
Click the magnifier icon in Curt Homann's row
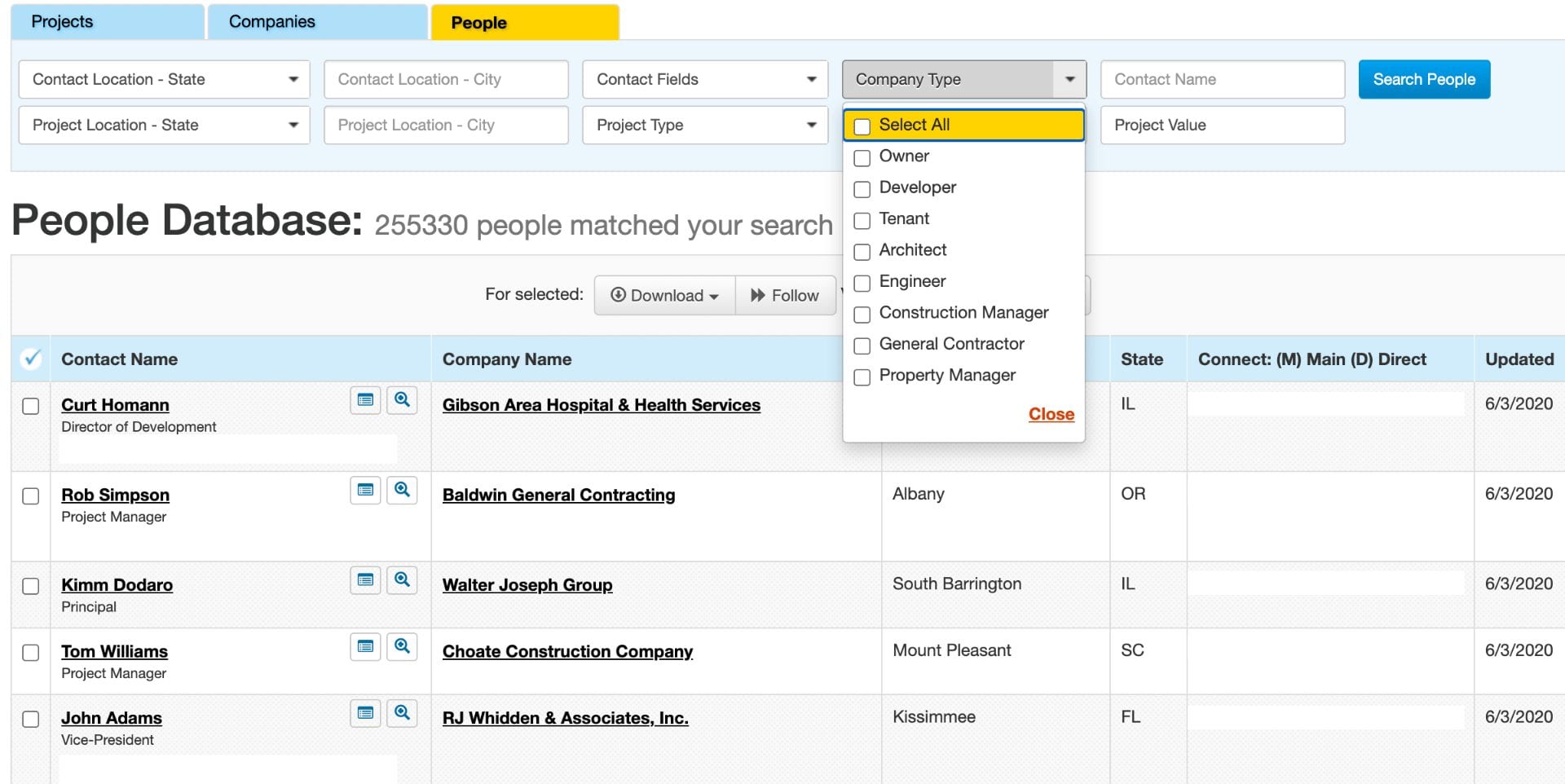(x=402, y=400)
